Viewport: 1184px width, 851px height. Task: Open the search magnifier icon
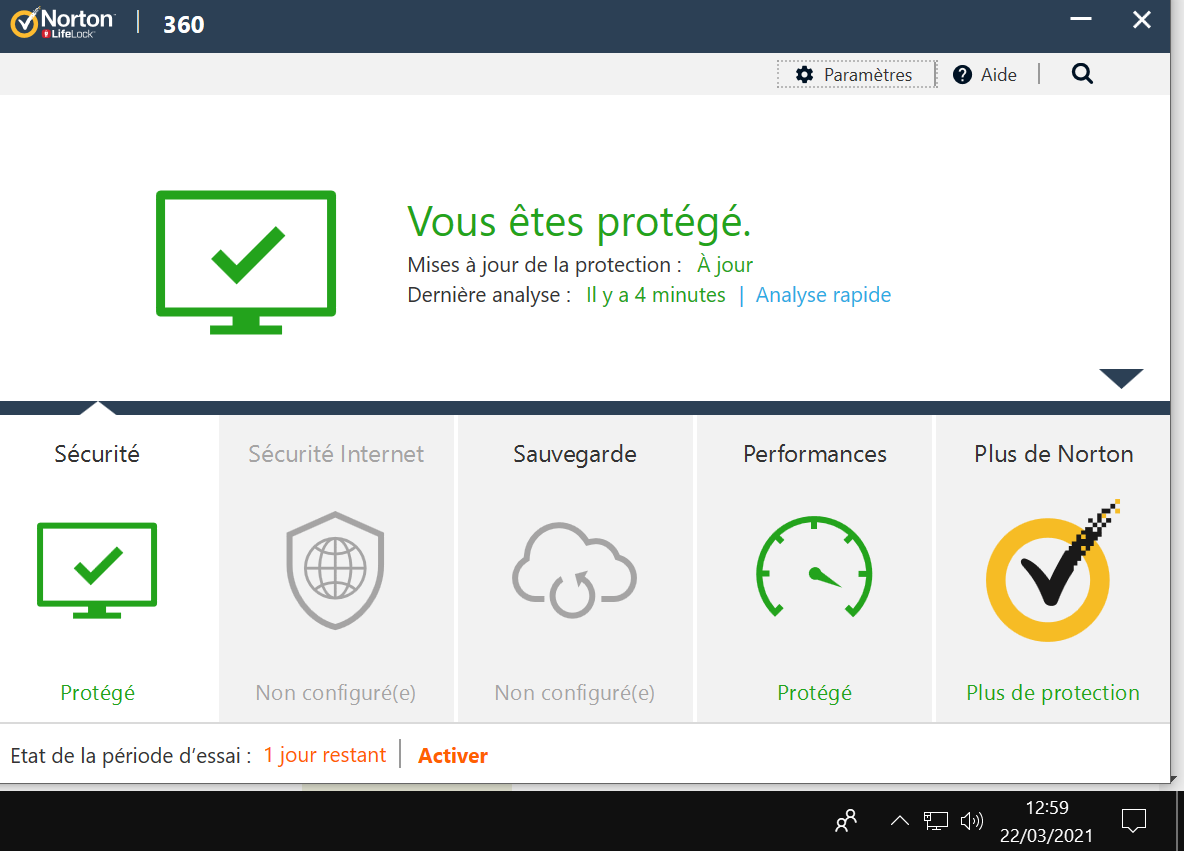pyautogui.click(x=1082, y=74)
